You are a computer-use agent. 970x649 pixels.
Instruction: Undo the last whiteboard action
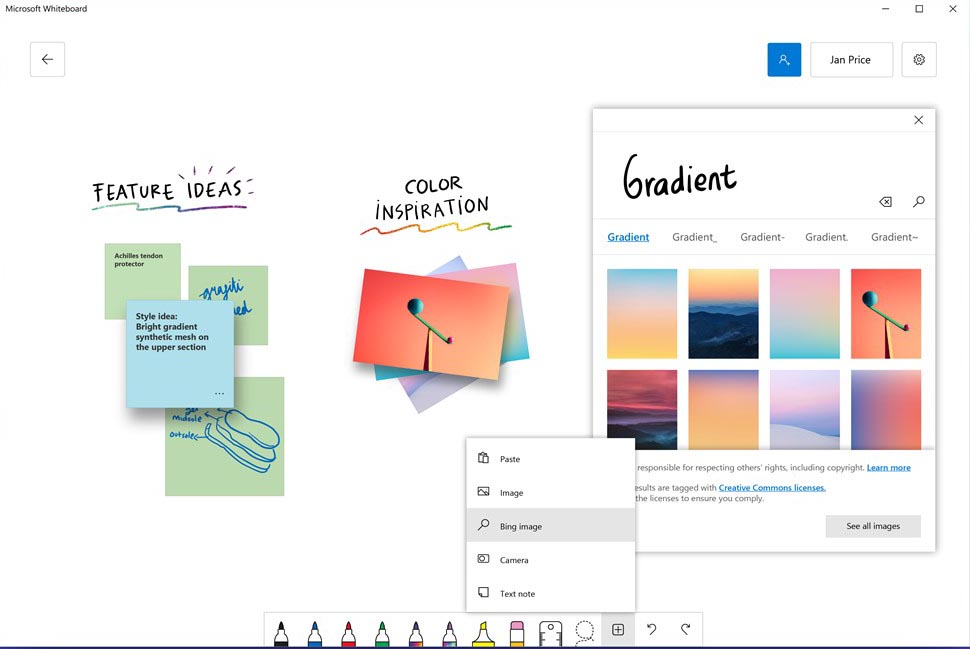tap(651, 630)
